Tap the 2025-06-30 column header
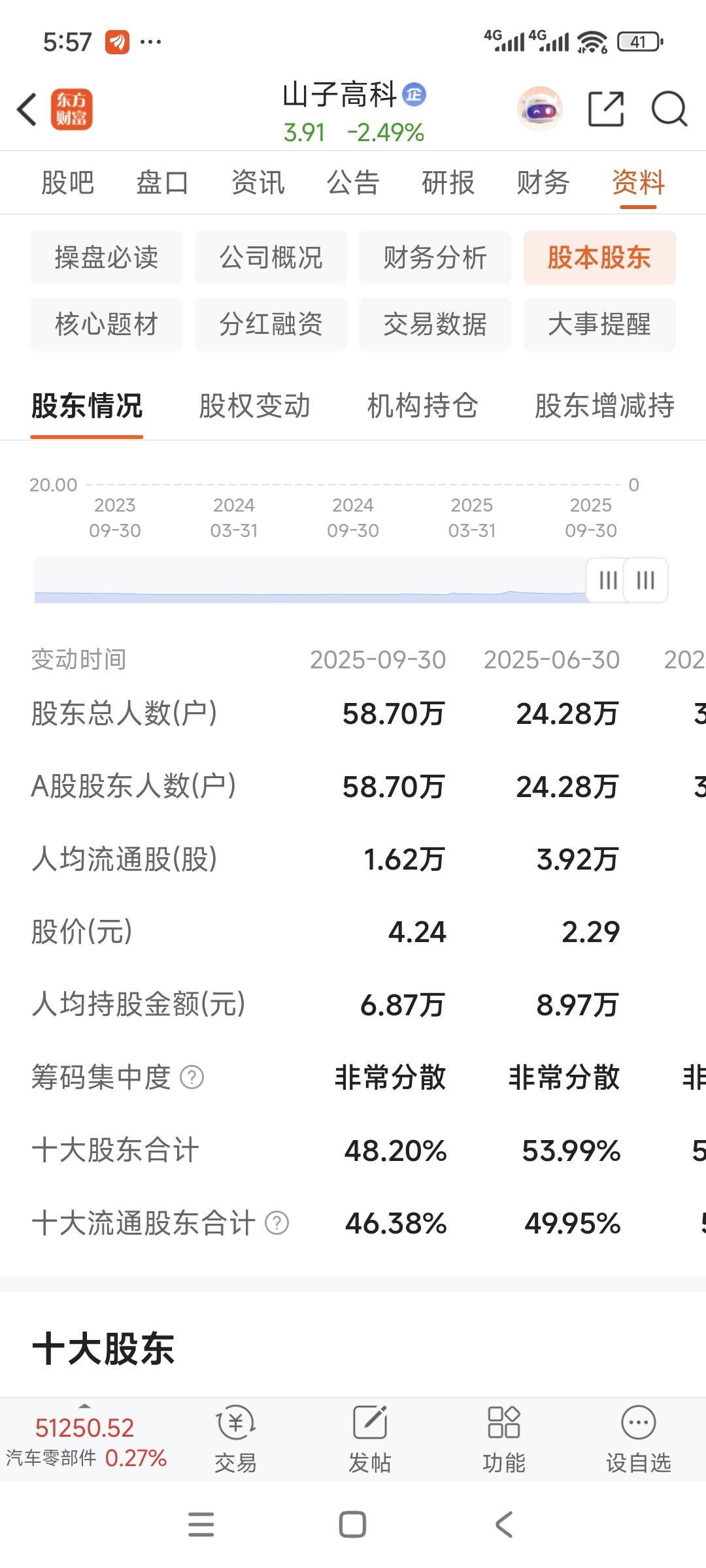The image size is (706, 1568). 552,660
